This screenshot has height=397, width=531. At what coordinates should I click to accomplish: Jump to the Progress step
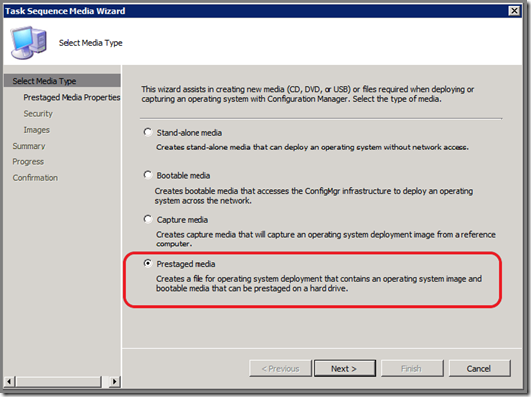click(x=28, y=162)
